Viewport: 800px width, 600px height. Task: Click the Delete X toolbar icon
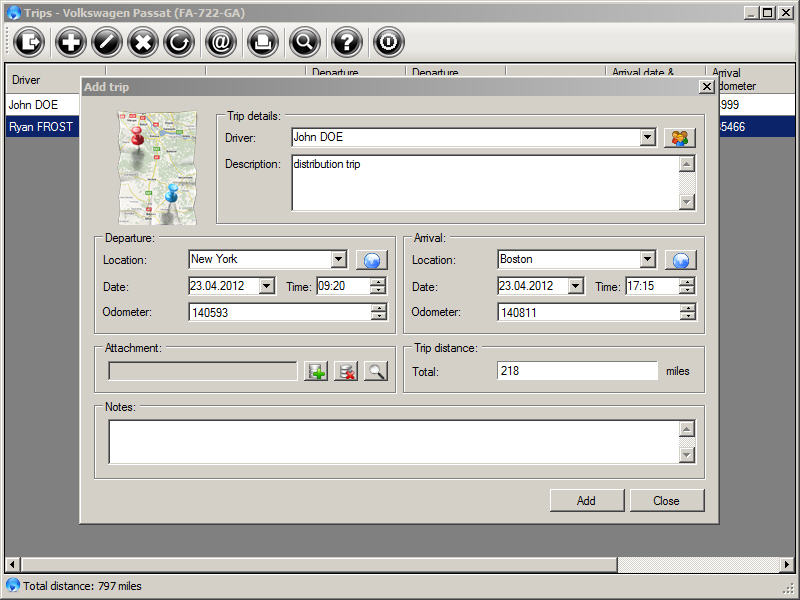click(143, 41)
